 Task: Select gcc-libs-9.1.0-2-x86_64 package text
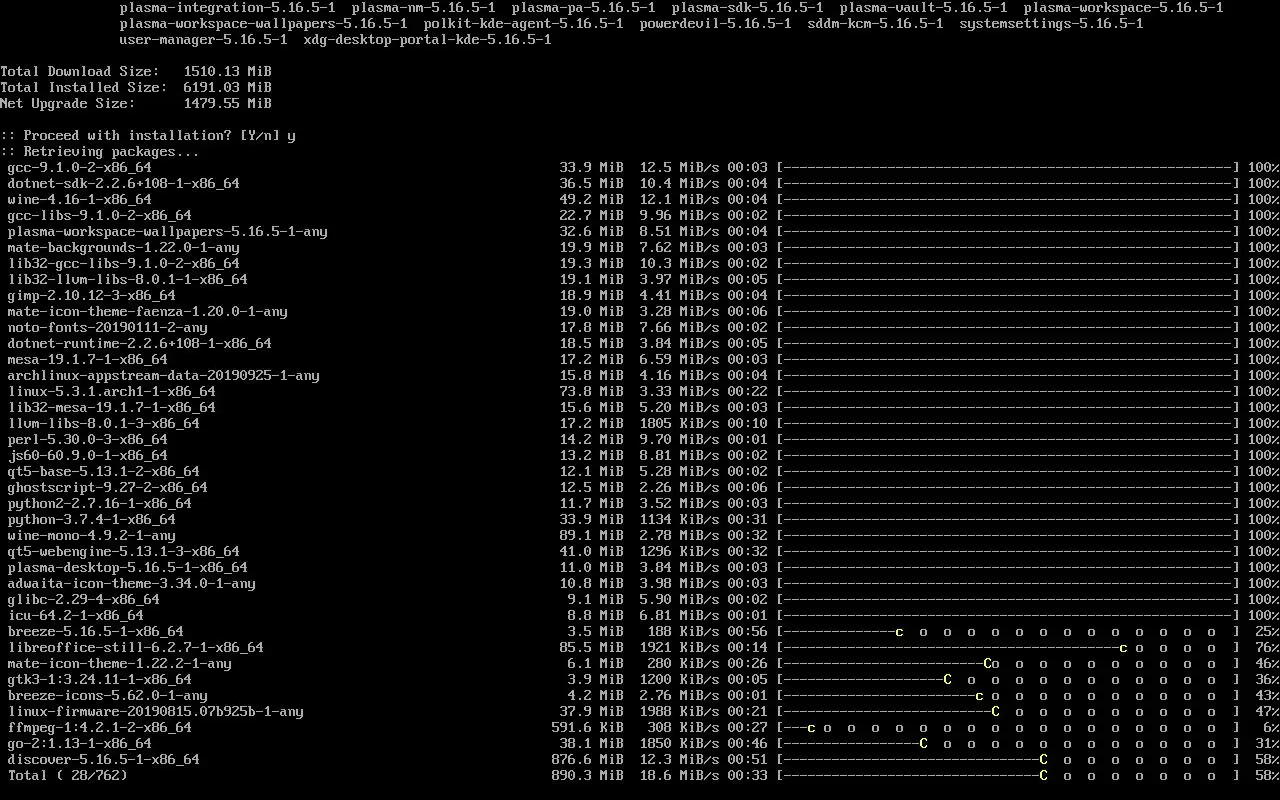point(100,216)
